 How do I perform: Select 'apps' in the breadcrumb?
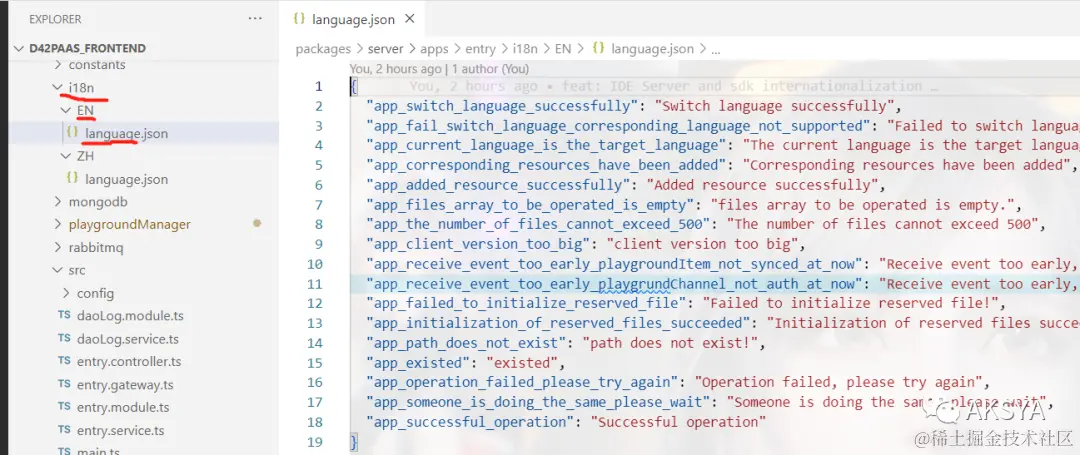click(435, 49)
